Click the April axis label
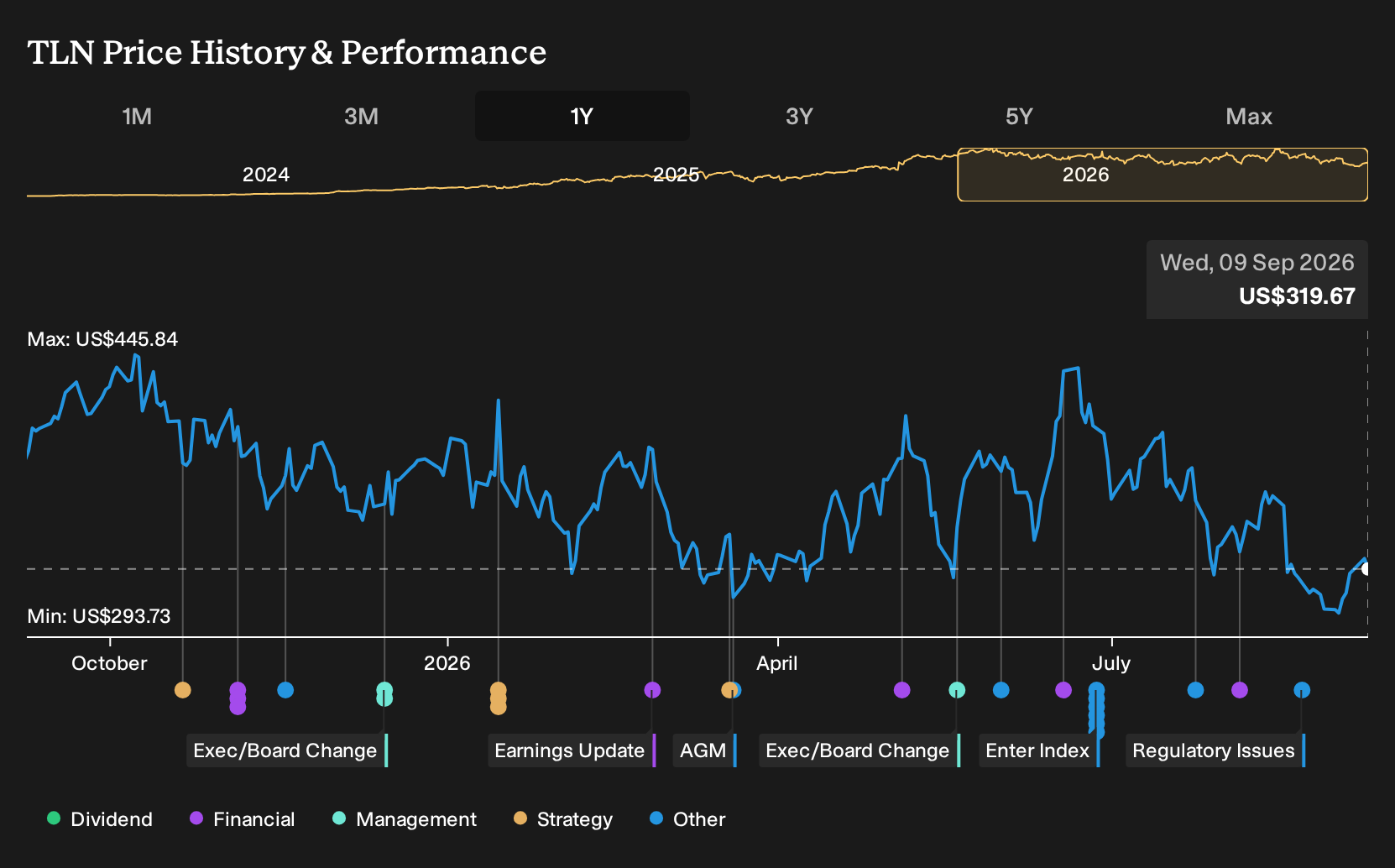1395x868 pixels. (x=777, y=663)
